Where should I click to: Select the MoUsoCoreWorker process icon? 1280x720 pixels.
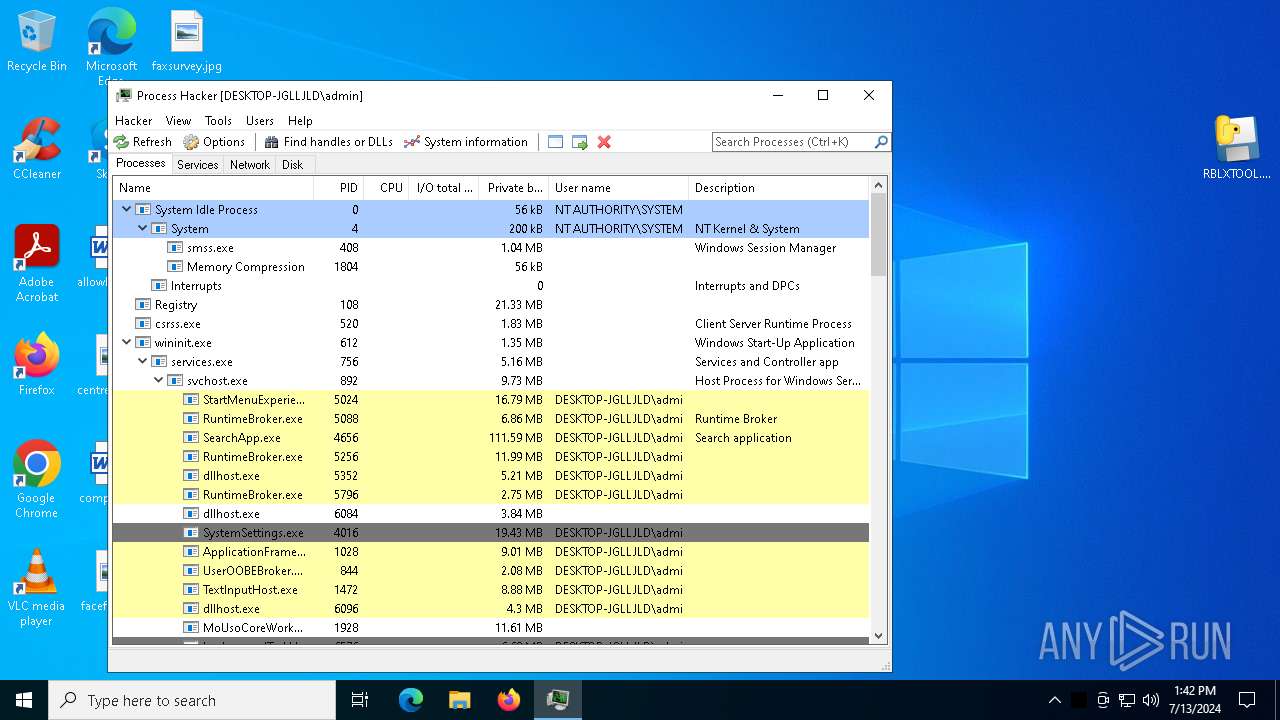tap(191, 628)
